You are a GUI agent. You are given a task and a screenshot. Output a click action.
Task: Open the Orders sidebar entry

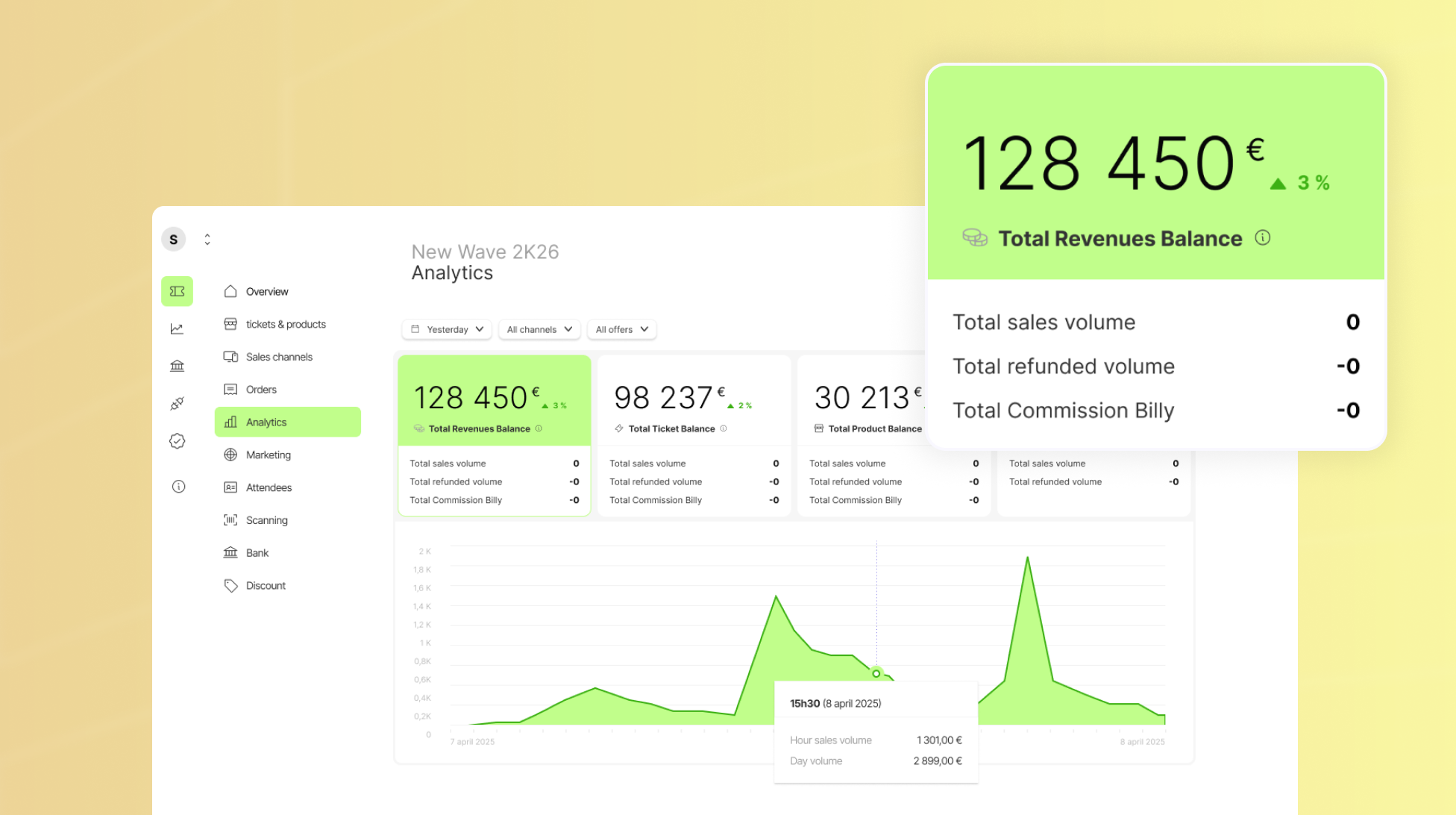(x=261, y=390)
